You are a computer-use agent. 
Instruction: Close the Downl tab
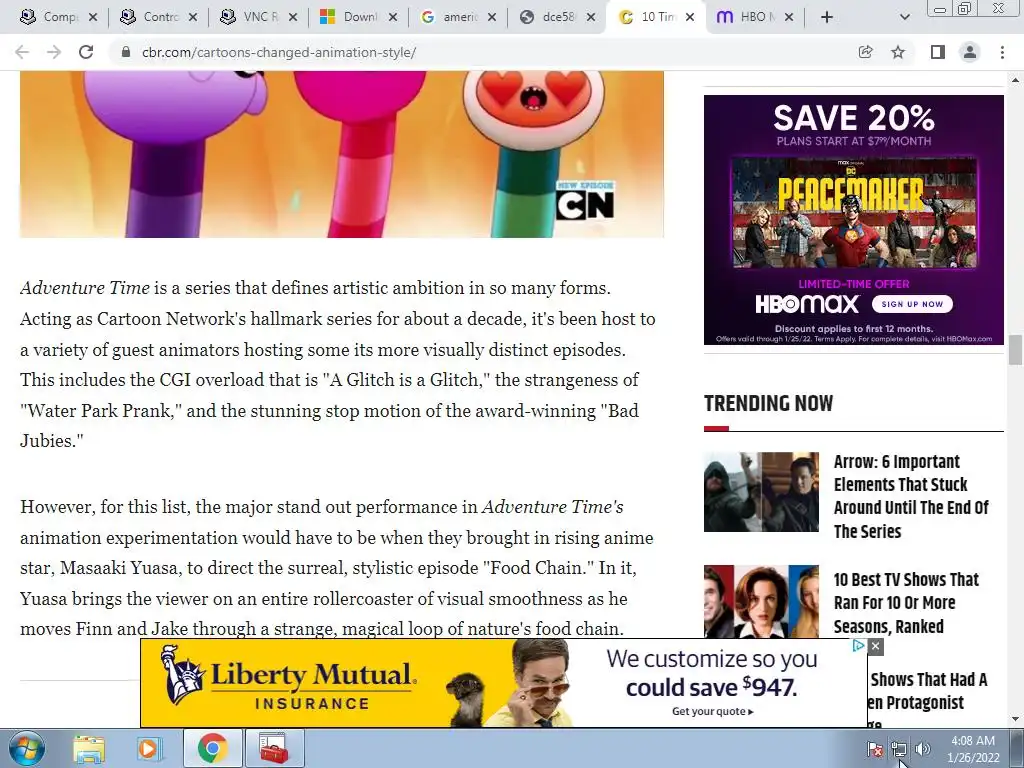392,18
